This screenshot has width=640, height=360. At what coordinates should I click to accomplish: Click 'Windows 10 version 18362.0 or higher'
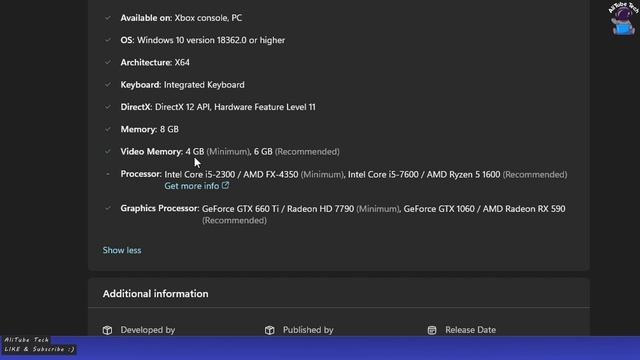click(x=211, y=40)
